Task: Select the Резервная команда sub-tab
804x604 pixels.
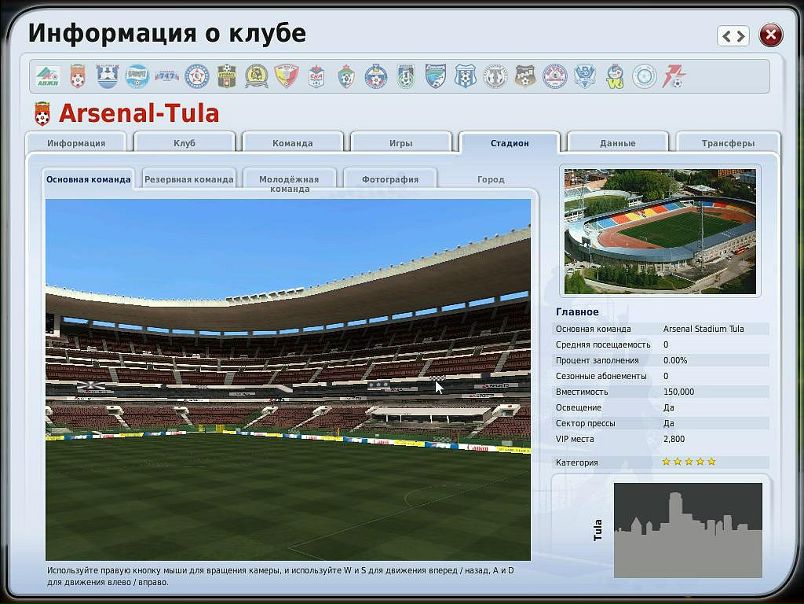Action: click(x=189, y=180)
